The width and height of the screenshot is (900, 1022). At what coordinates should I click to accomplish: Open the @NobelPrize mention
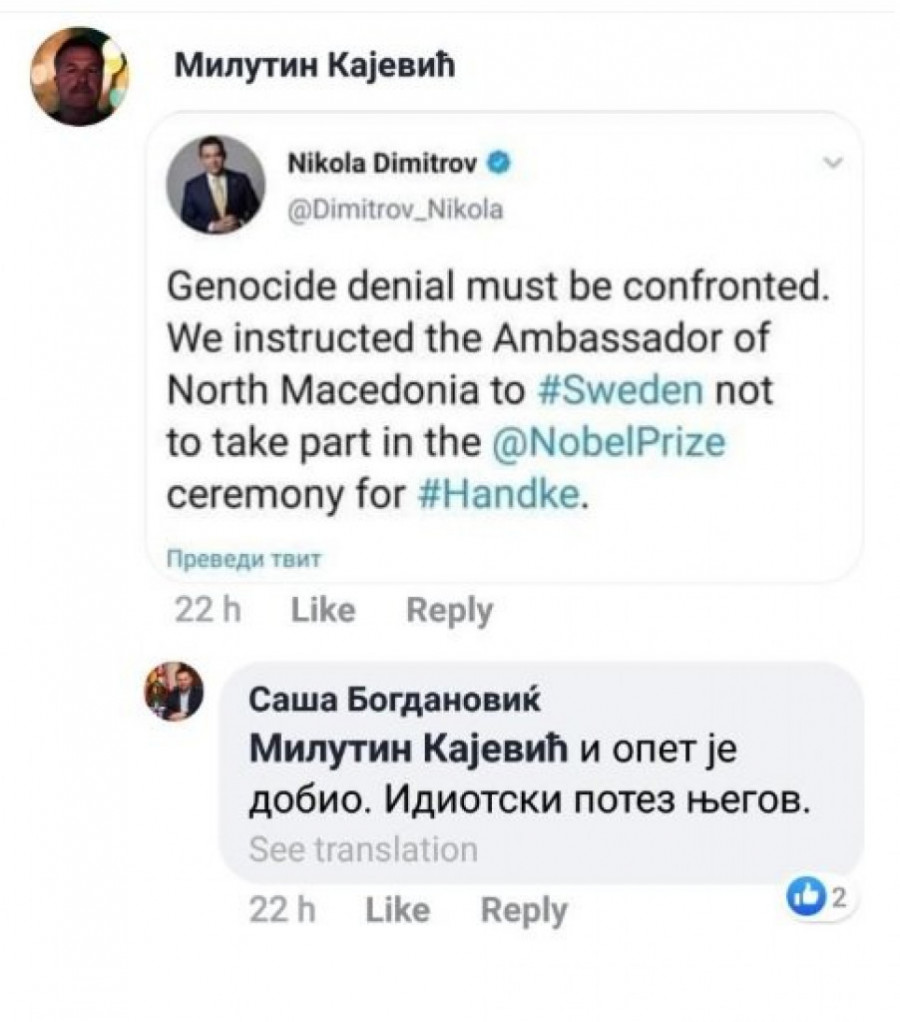pyautogui.click(x=609, y=441)
